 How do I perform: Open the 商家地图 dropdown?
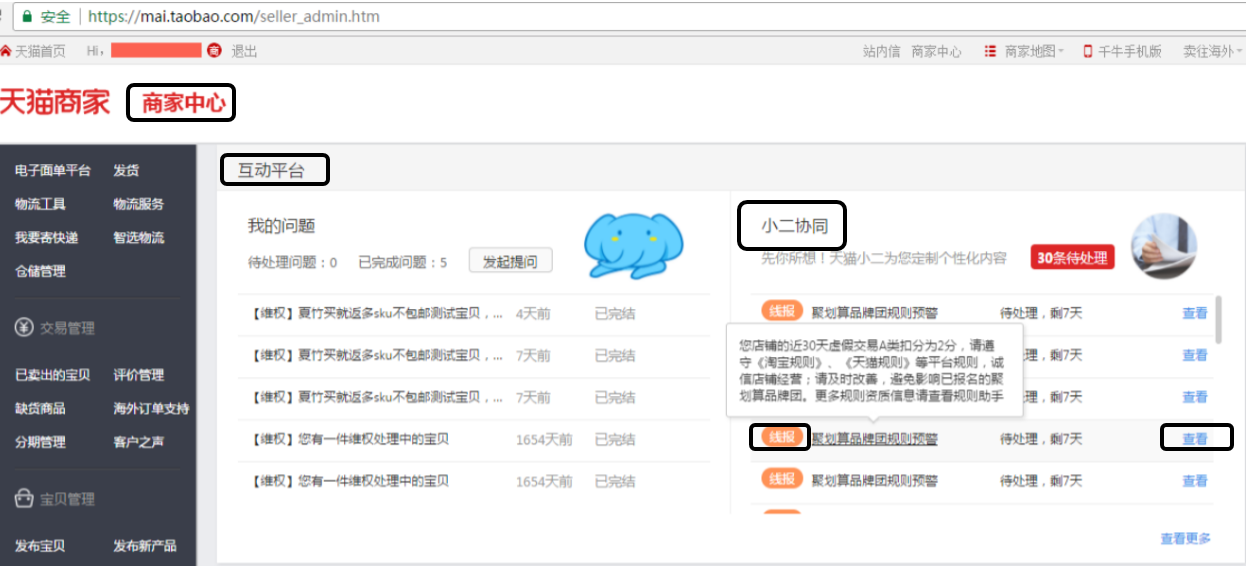(1033, 51)
